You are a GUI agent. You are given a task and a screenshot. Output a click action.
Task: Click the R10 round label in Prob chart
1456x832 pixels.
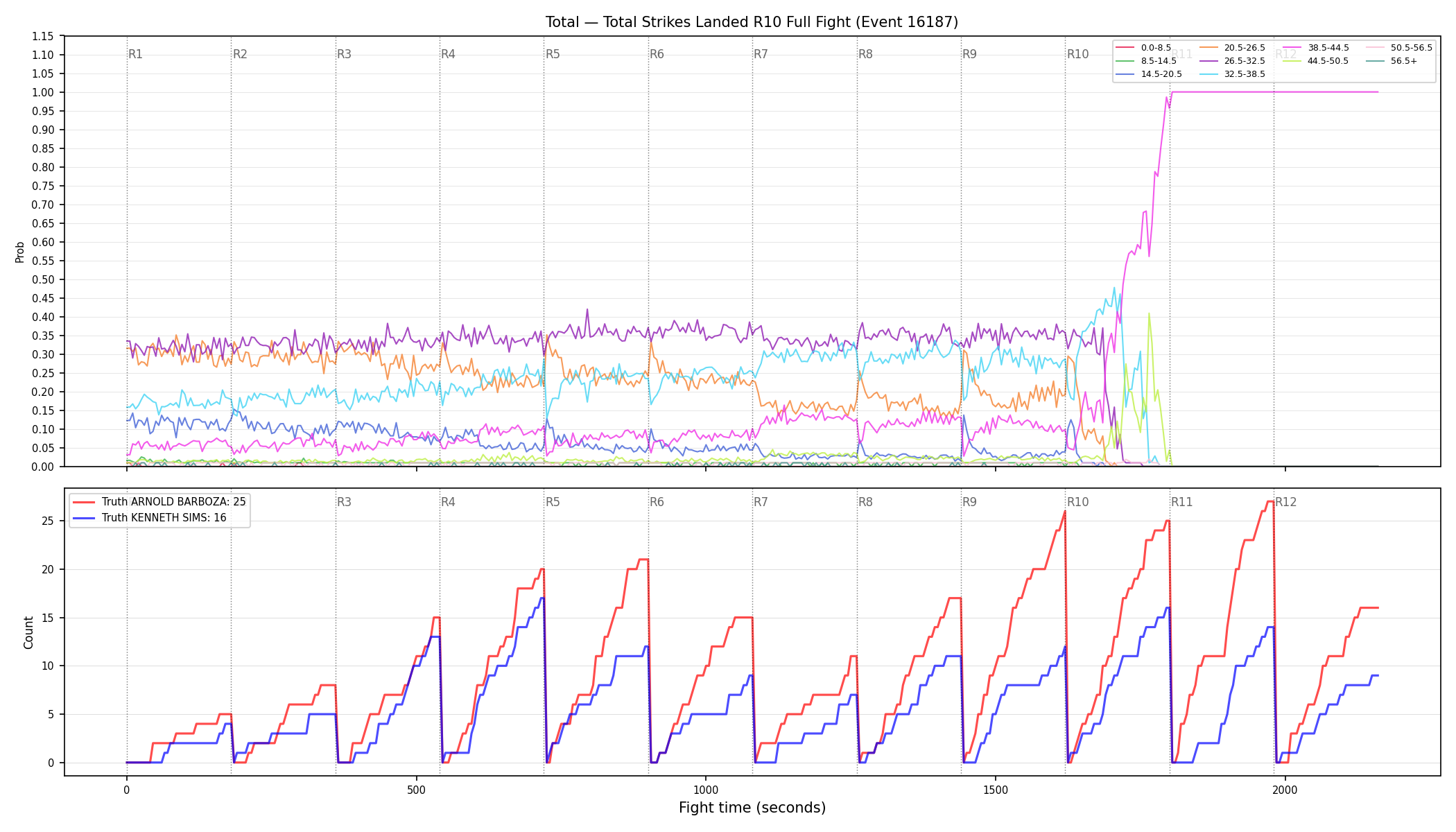click(x=1077, y=54)
